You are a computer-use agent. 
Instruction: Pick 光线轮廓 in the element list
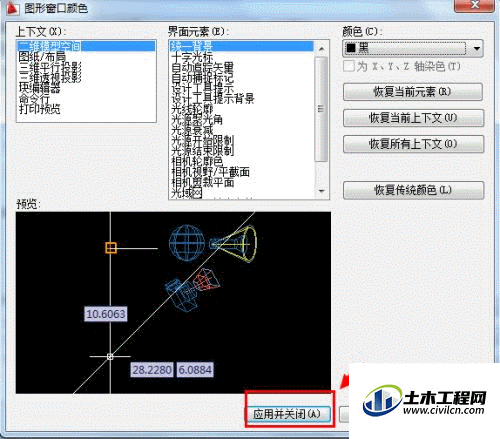192,109
